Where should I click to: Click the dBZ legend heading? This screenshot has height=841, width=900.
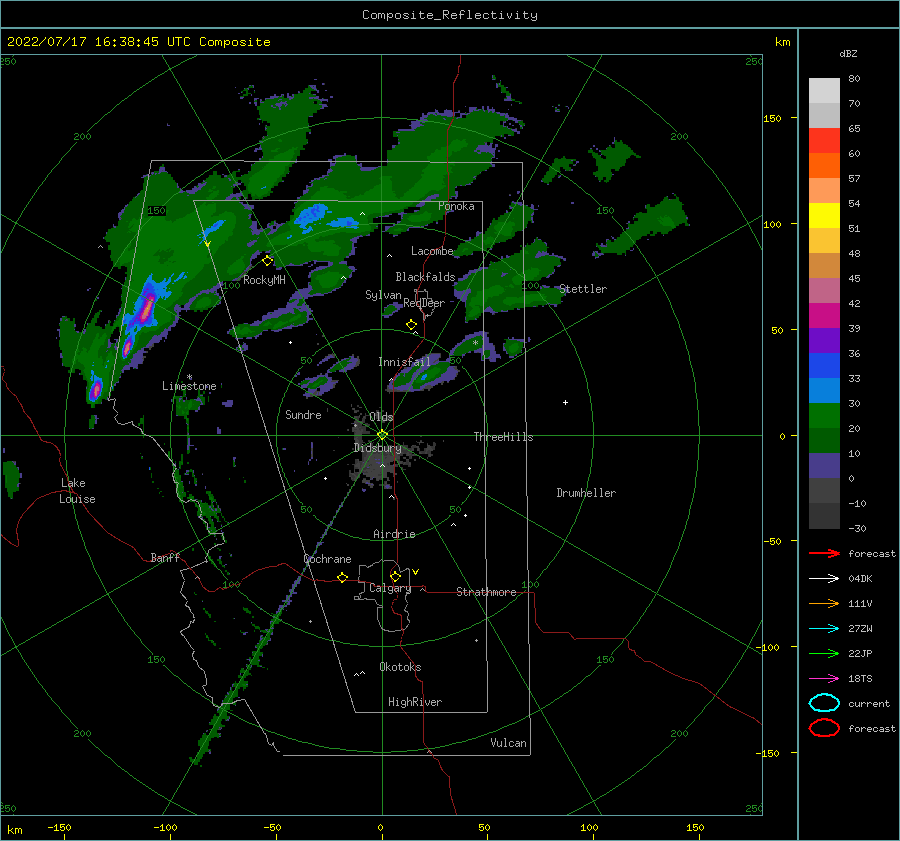pos(848,53)
